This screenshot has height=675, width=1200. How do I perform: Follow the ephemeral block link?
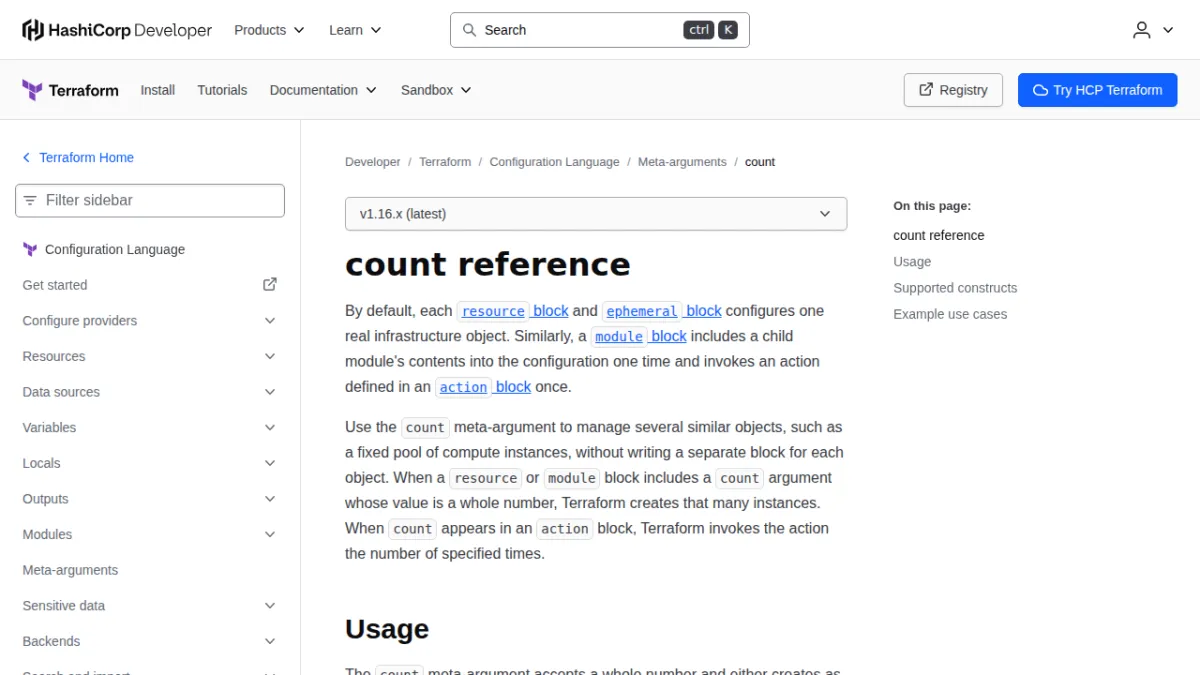pyautogui.click(x=662, y=311)
